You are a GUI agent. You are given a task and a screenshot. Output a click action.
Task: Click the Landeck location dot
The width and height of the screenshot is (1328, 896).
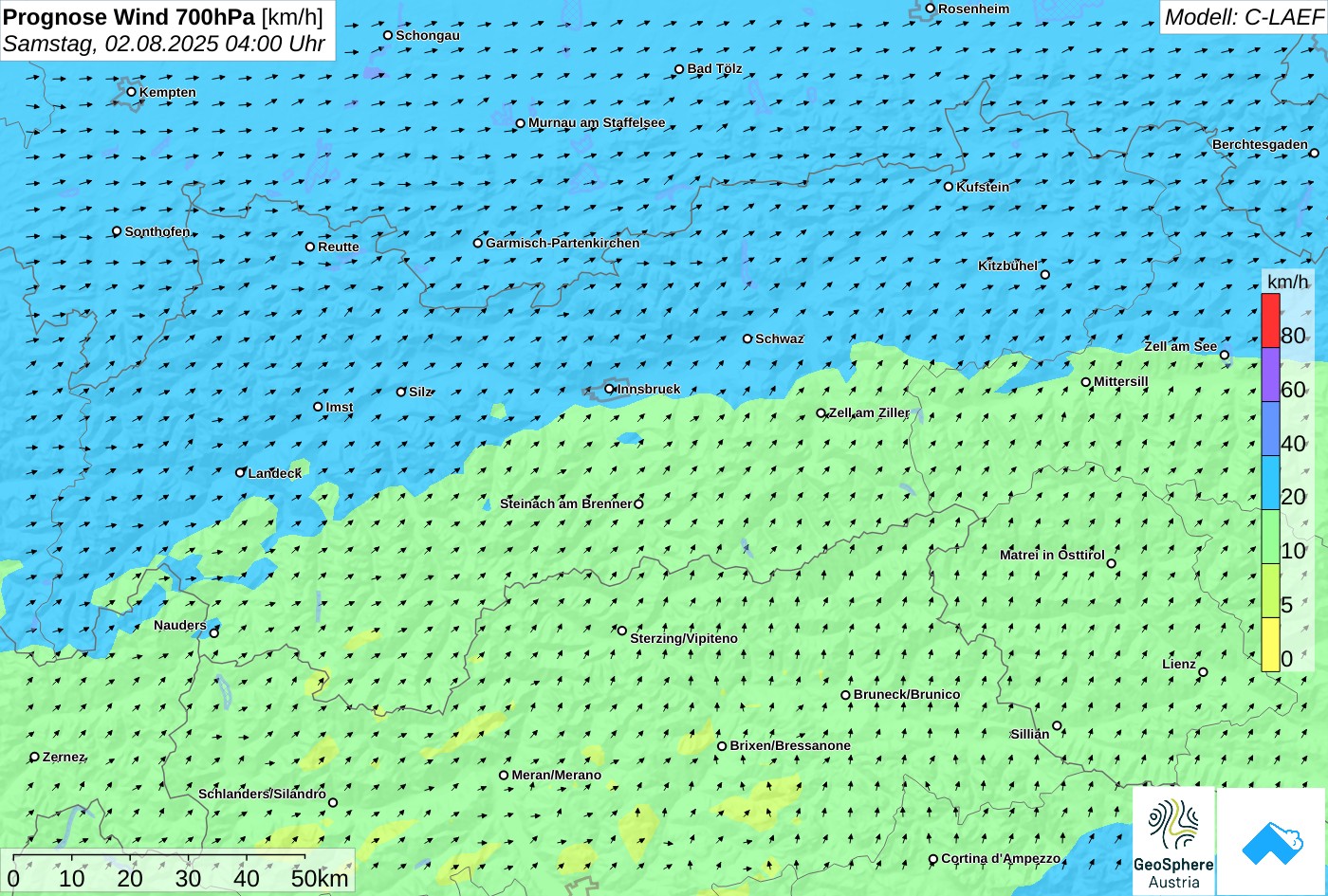(x=241, y=472)
